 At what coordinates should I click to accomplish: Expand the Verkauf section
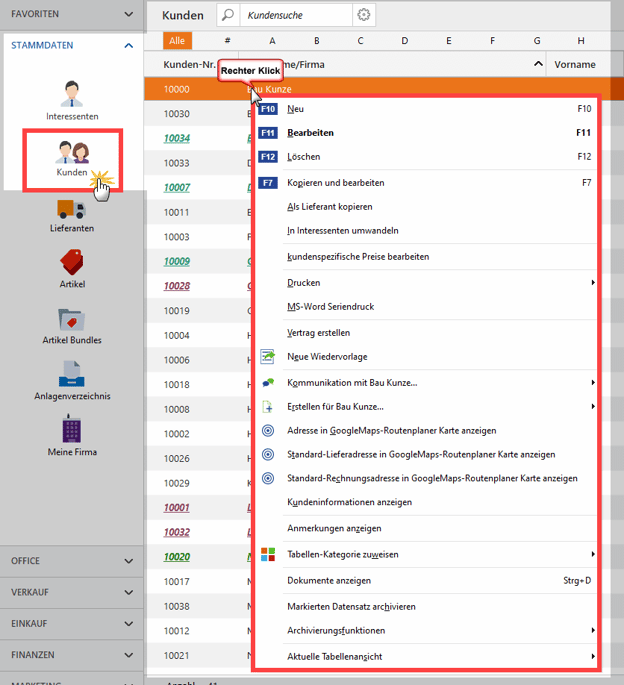tap(128, 591)
